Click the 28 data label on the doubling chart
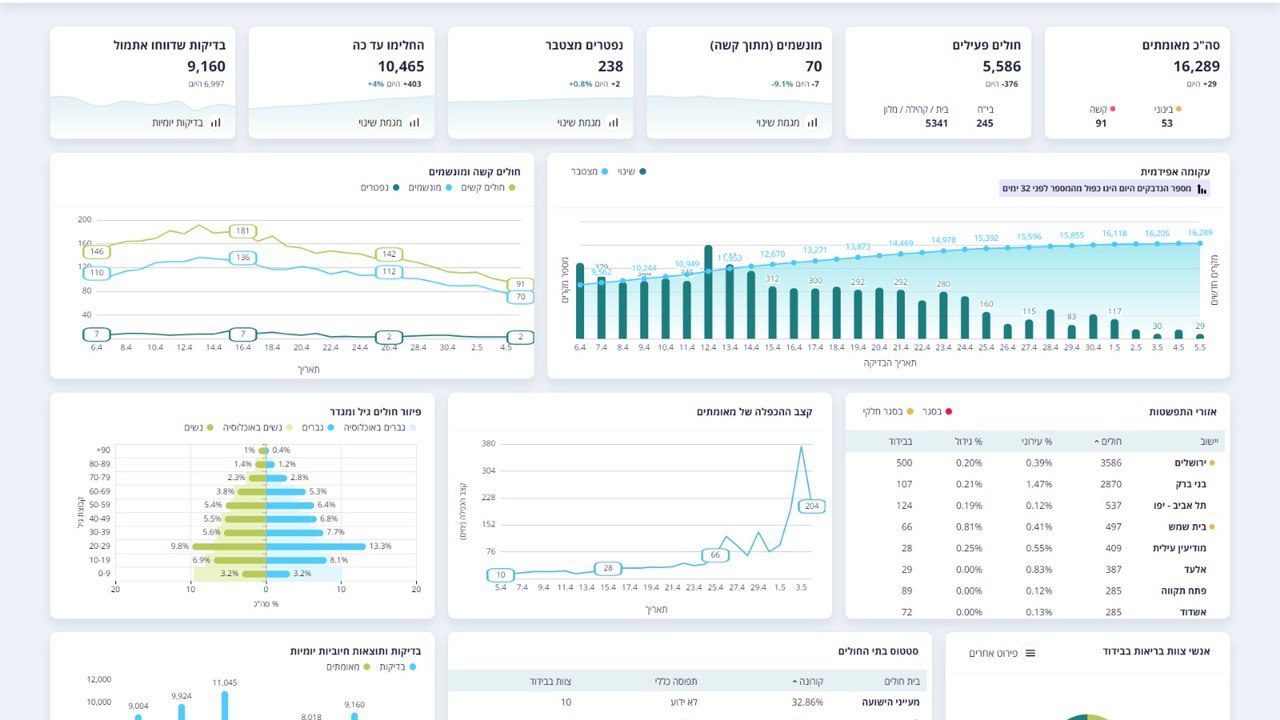This screenshot has height=720, width=1280. click(x=606, y=568)
